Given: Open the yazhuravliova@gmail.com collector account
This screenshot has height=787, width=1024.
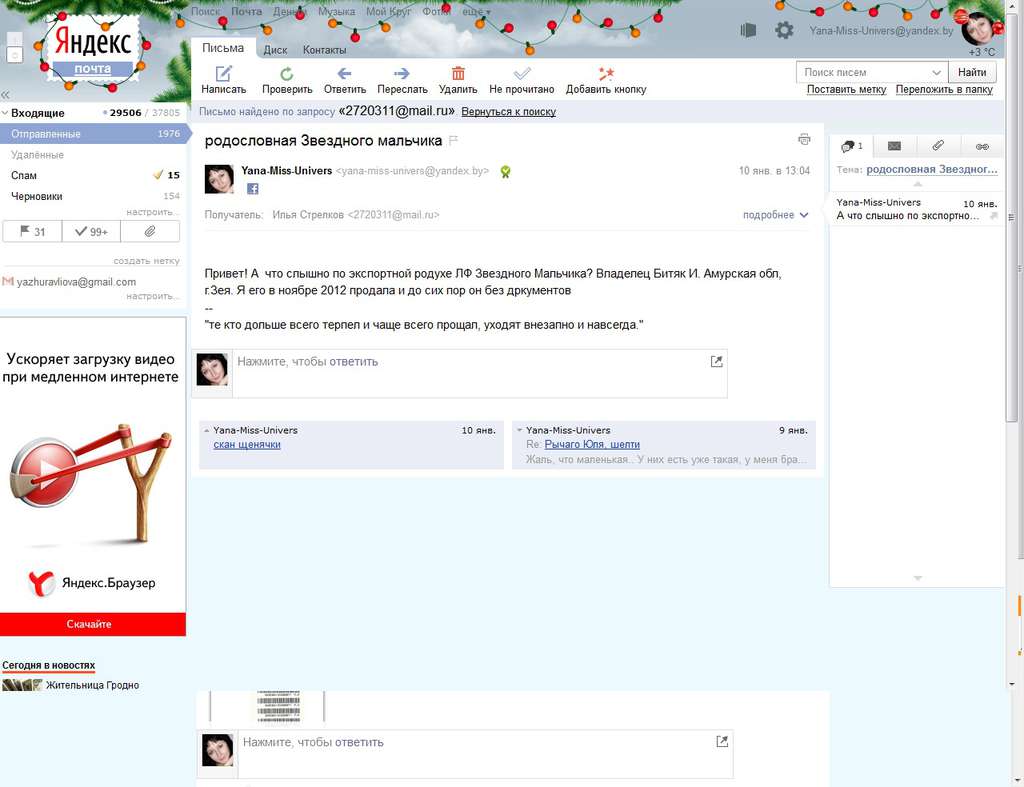Looking at the screenshot, I should tap(76, 282).
